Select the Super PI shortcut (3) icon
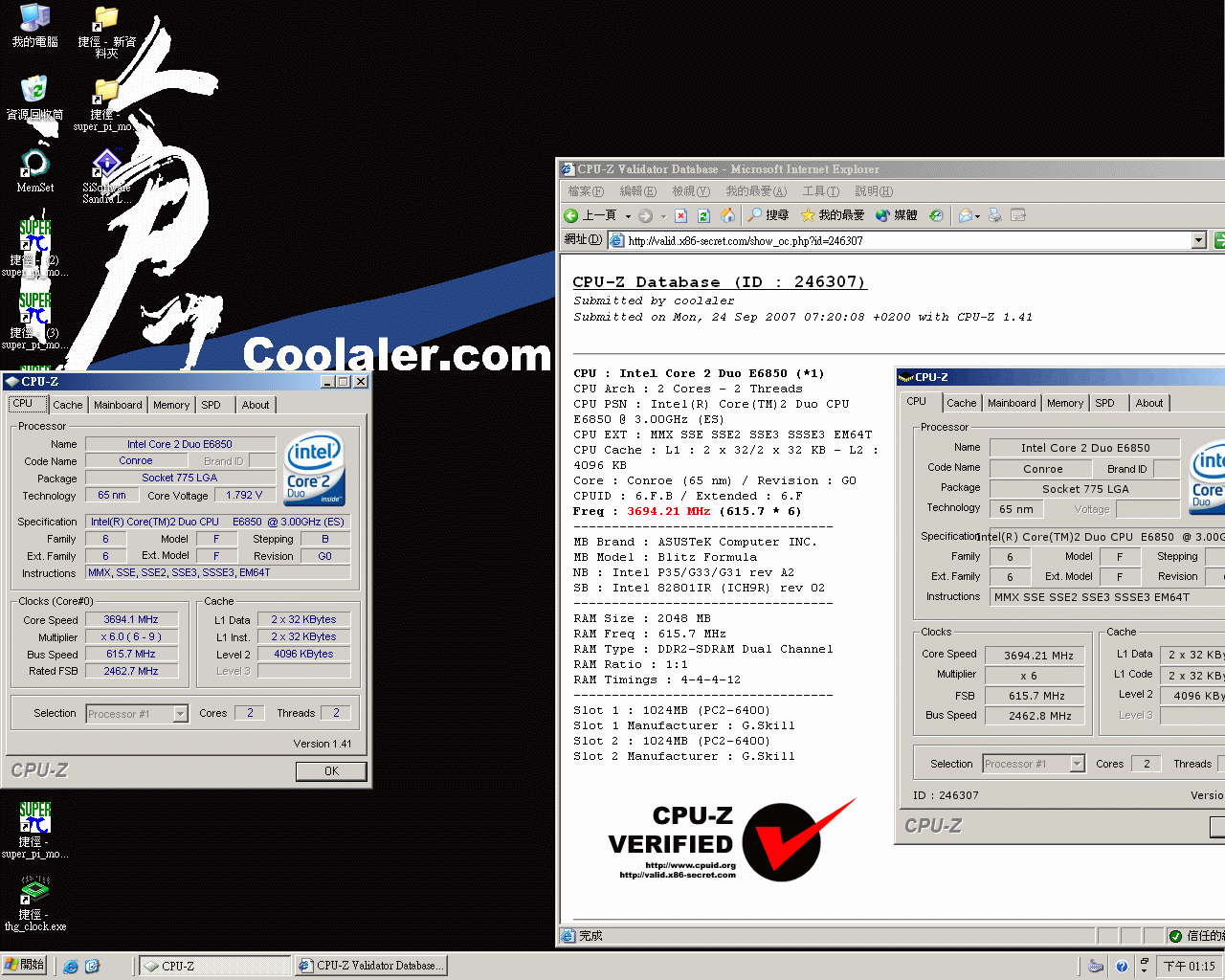 click(34, 322)
